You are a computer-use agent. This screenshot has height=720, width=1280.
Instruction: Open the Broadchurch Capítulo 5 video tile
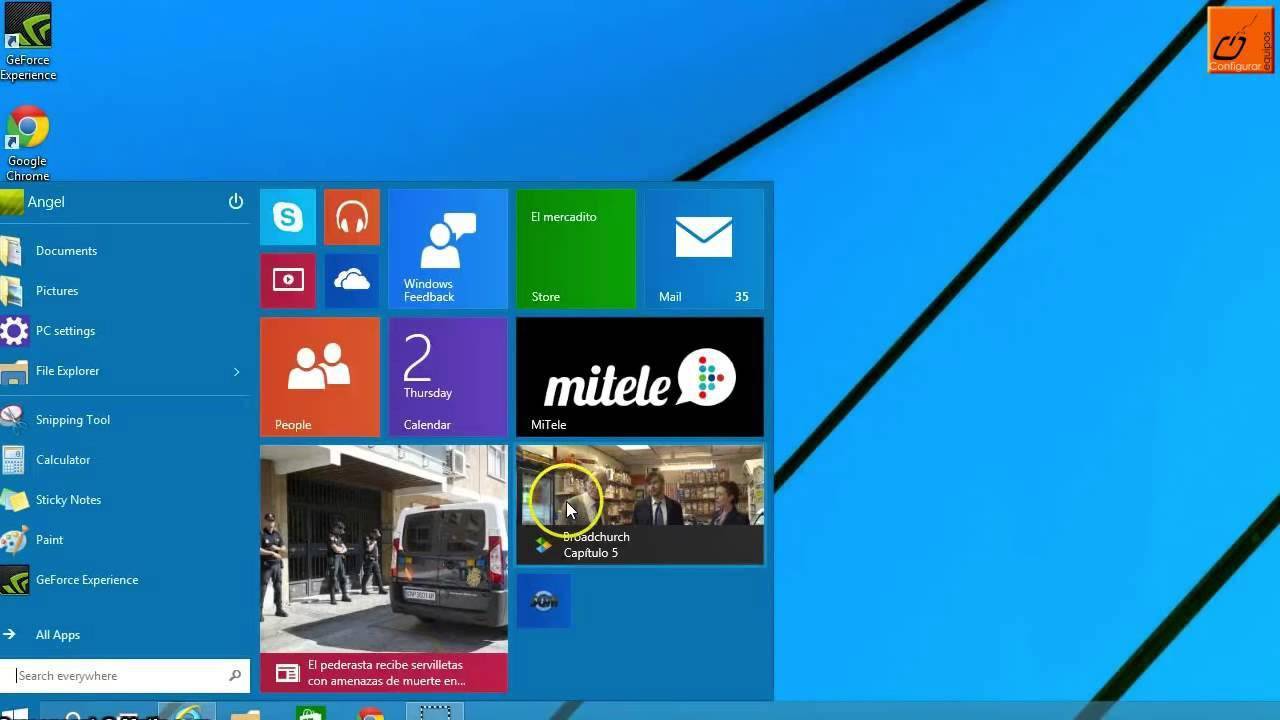click(x=639, y=505)
